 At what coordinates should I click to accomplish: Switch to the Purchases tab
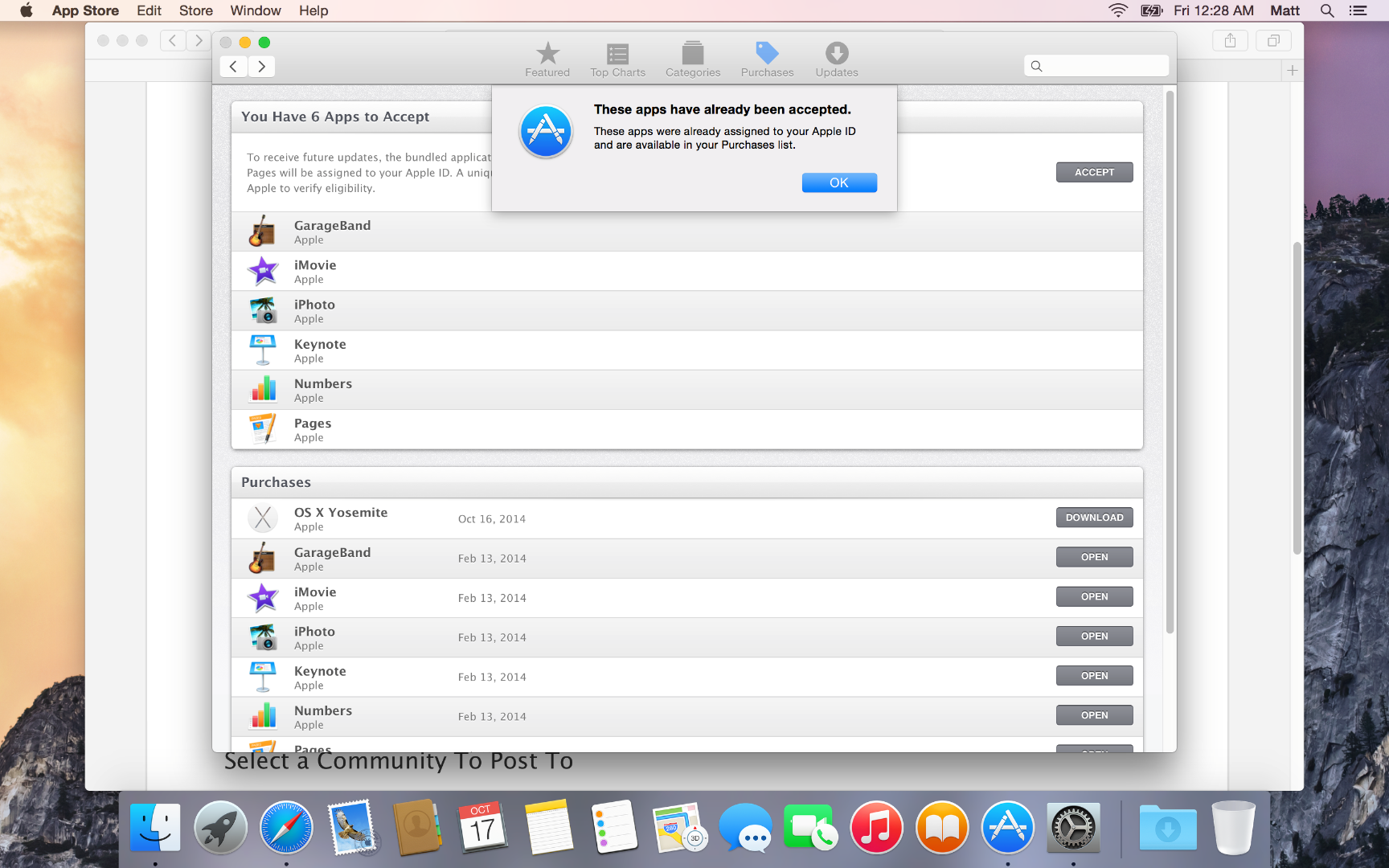tap(767, 60)
